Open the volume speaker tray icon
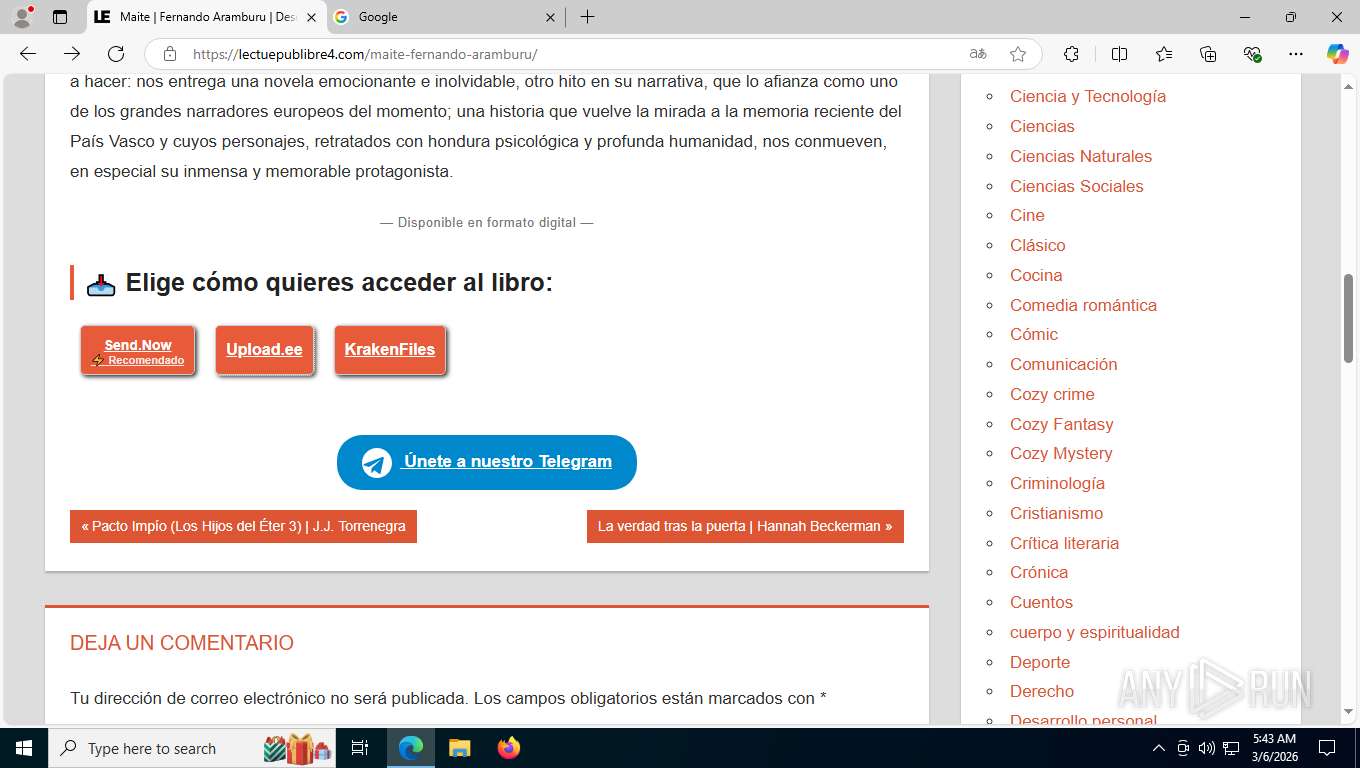The image size is (1360, 768). pos(1207,748)
